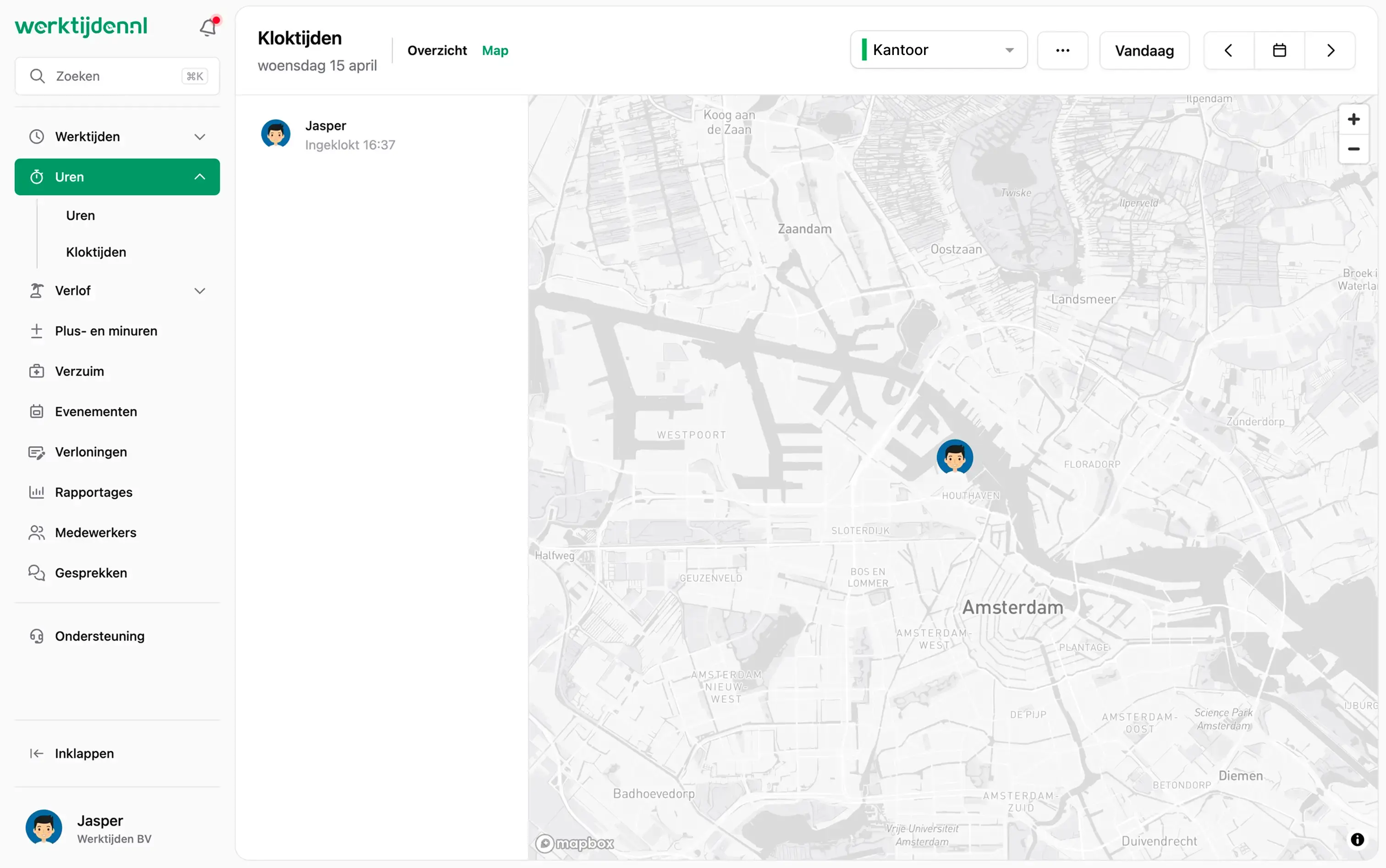Click the Verloningen icon in the sidebar
Viewport: 1386px width, 868px height.
tap(36, 452)
